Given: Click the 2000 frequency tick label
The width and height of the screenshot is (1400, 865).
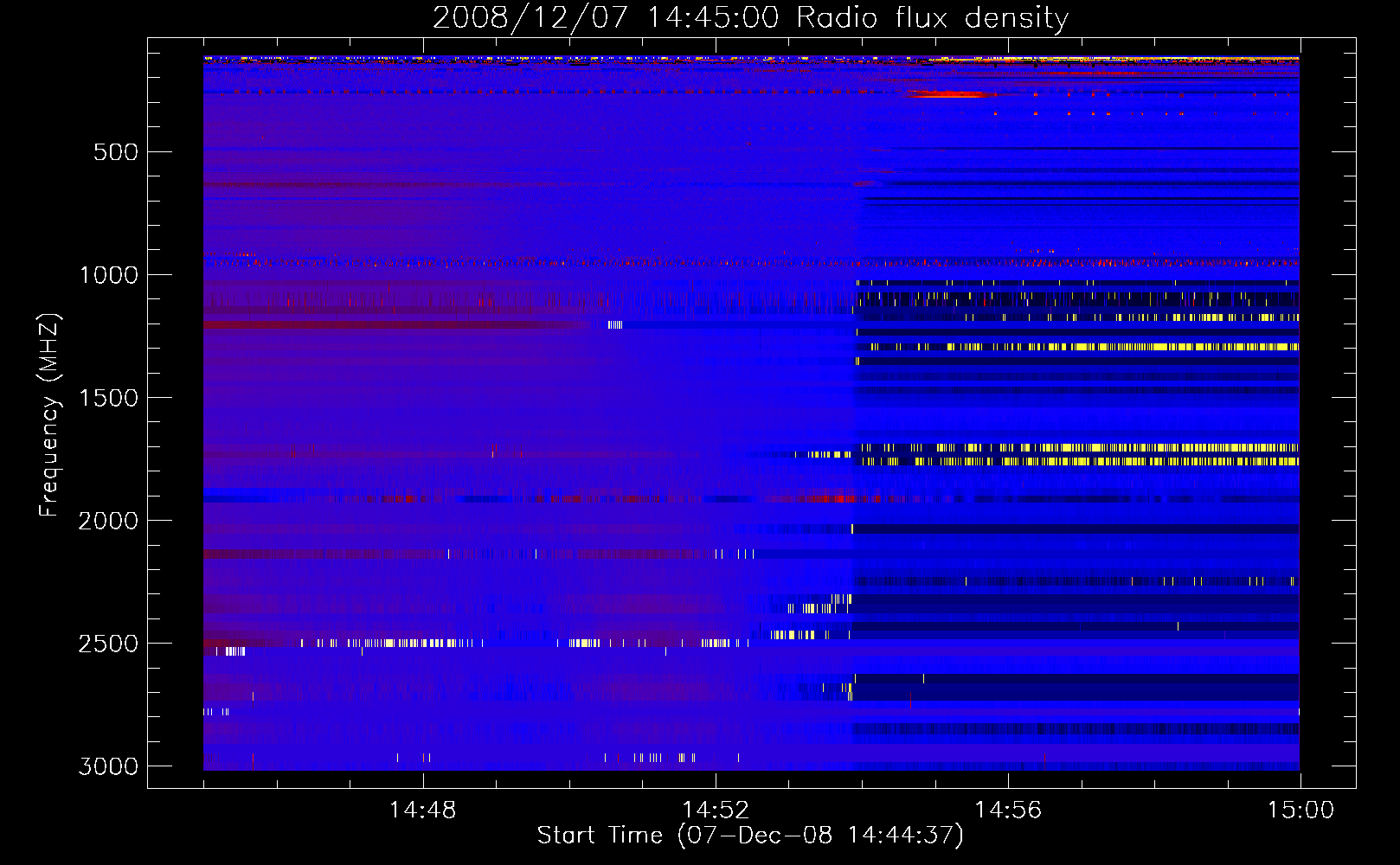Looking at the screenshot, I should tap(108, 521).
